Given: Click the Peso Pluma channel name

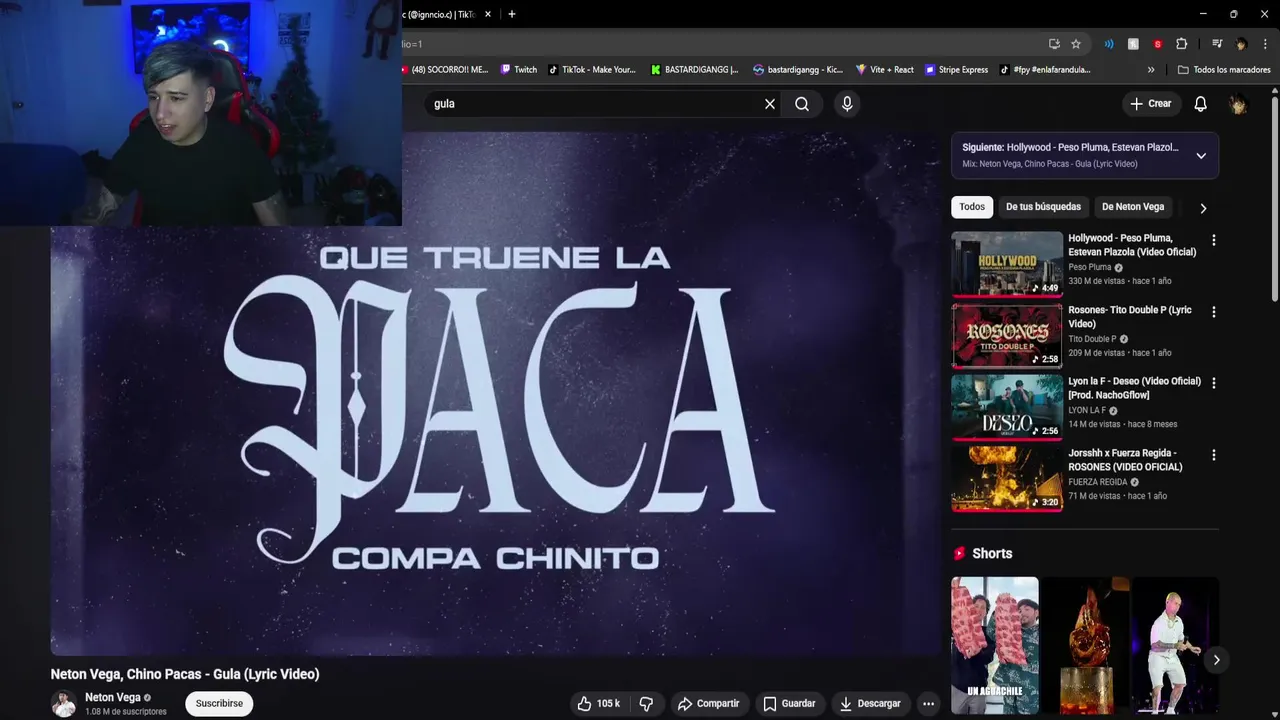Looking at the screenshot, I should coord(1090,267).
